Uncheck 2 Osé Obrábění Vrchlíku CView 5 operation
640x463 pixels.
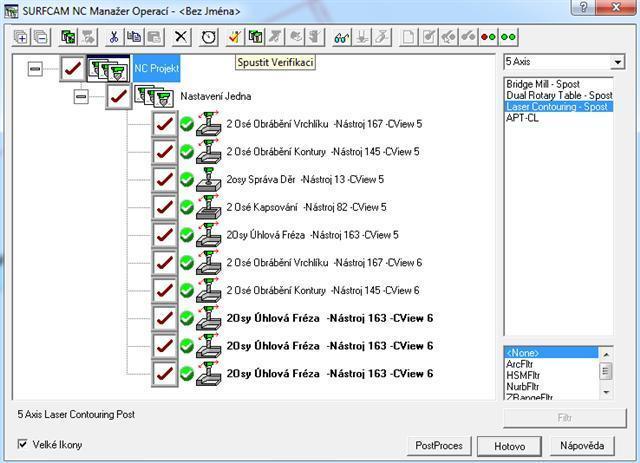point(164,124)
